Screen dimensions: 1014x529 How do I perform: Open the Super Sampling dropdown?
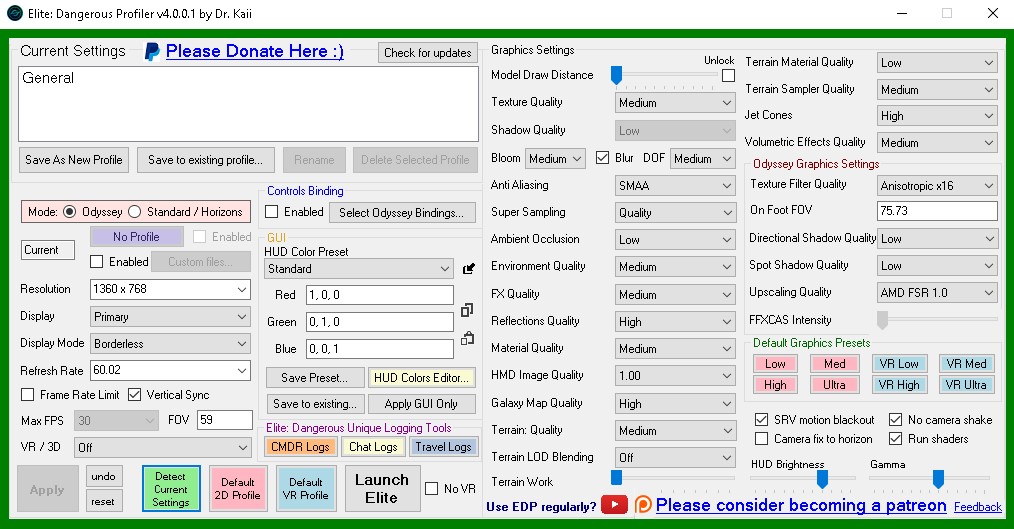pyautogui.click(x=675, y=213)
